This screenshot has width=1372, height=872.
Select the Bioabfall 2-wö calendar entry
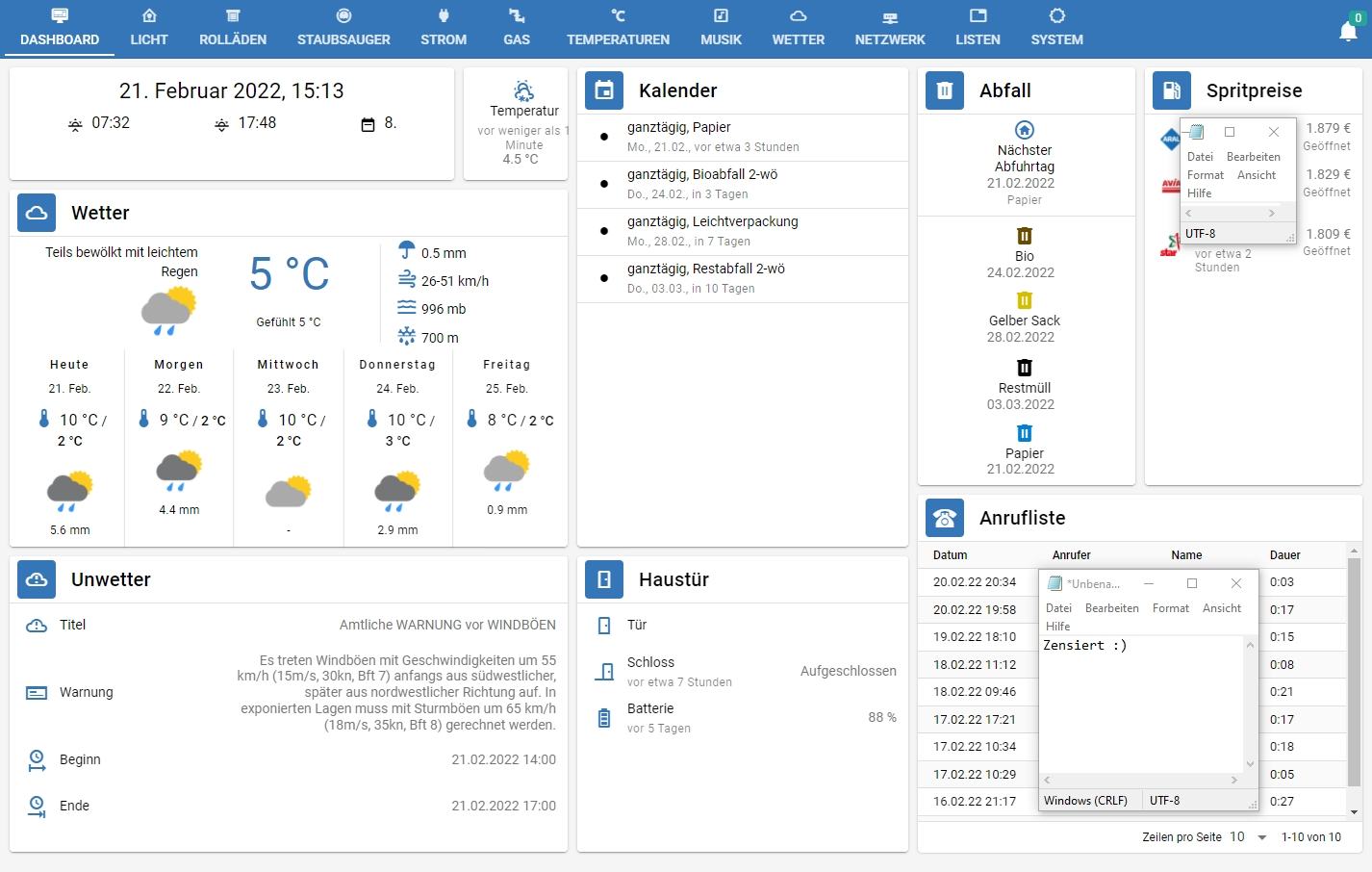pyautogui.click(x=743, y=184)
